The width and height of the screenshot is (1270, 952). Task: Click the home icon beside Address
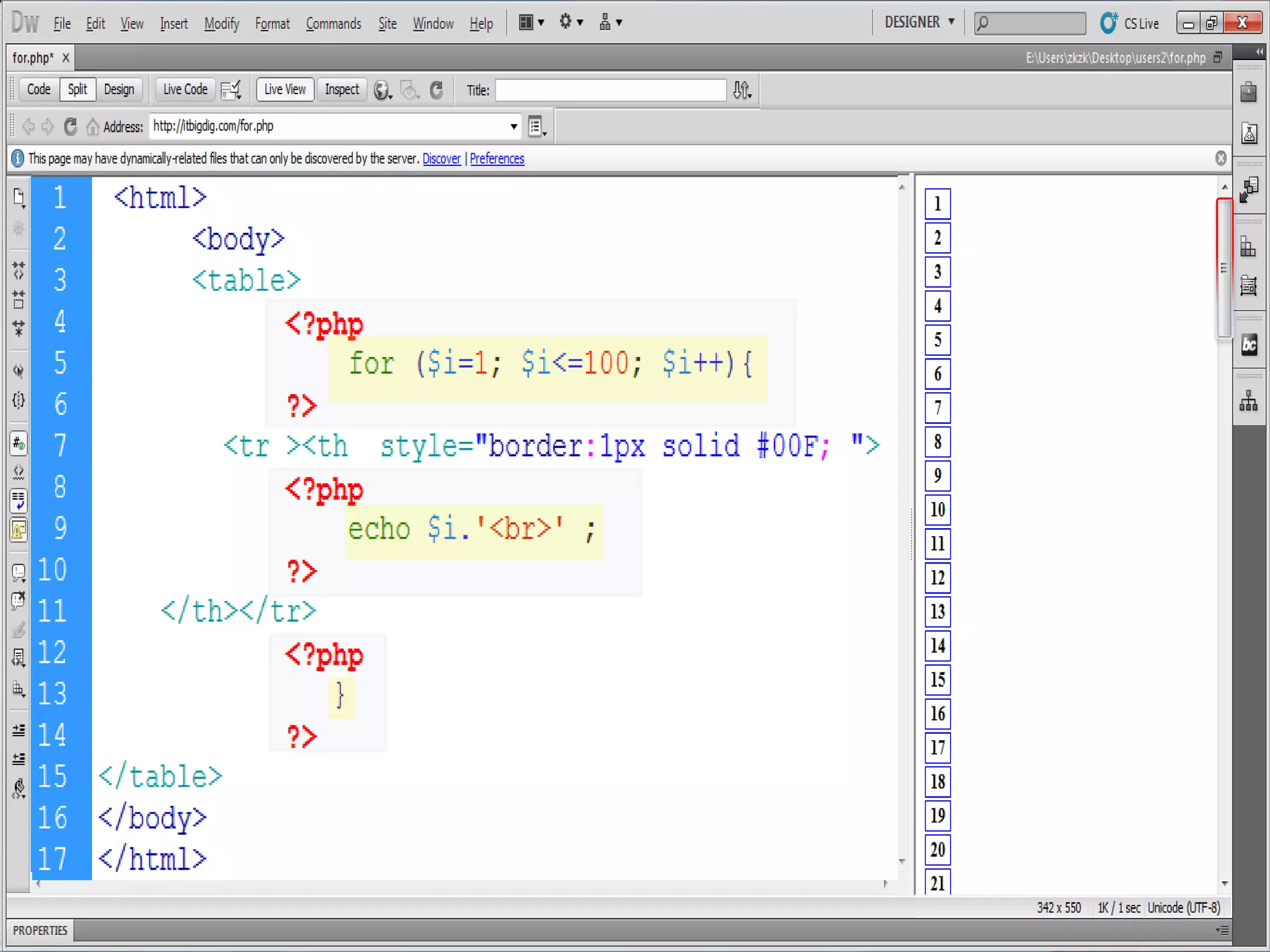92,127
